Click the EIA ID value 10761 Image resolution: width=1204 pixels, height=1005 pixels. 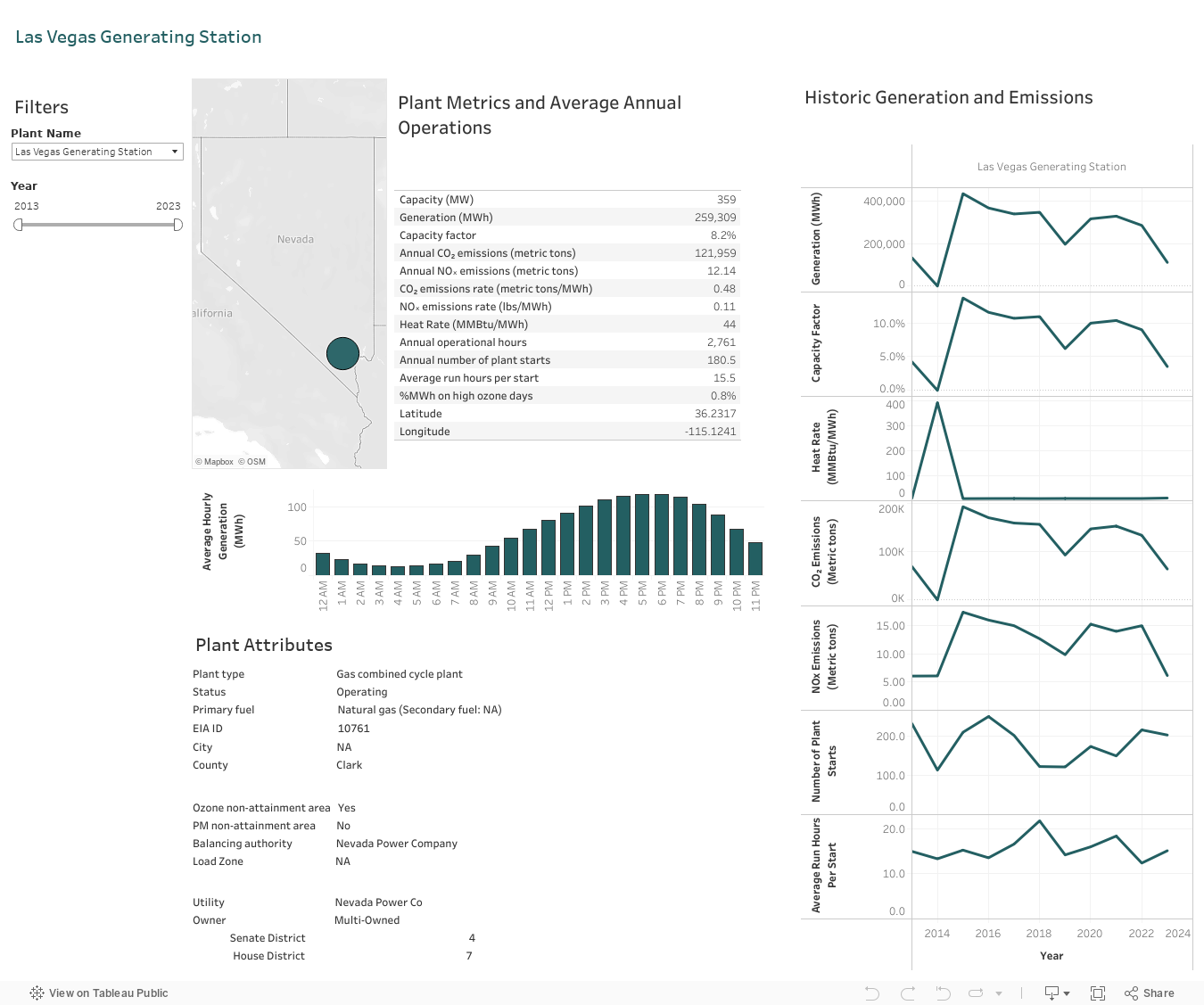pos(354,729)
